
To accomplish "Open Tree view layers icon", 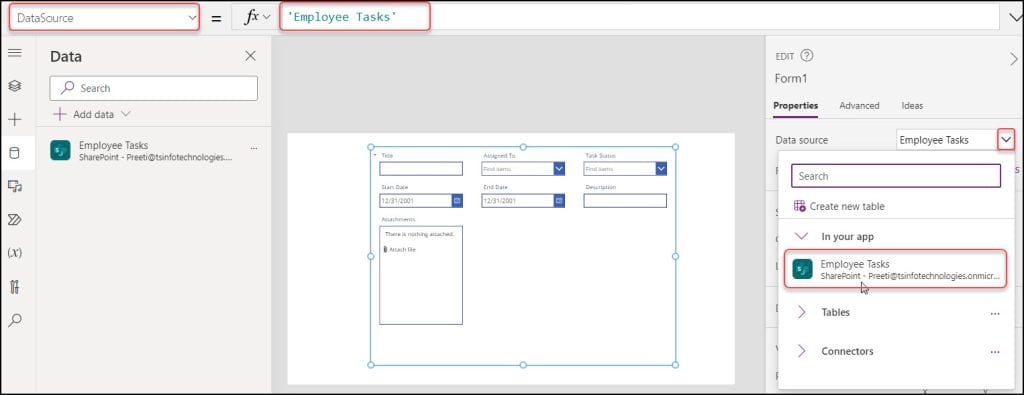I will point(14,86).
